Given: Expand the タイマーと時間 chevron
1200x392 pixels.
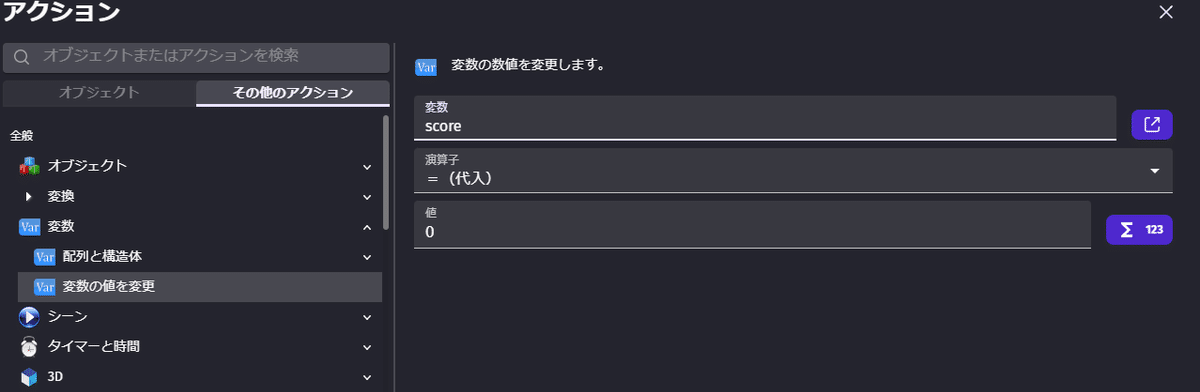Looking at the screenshot, I should pos(367,347).
